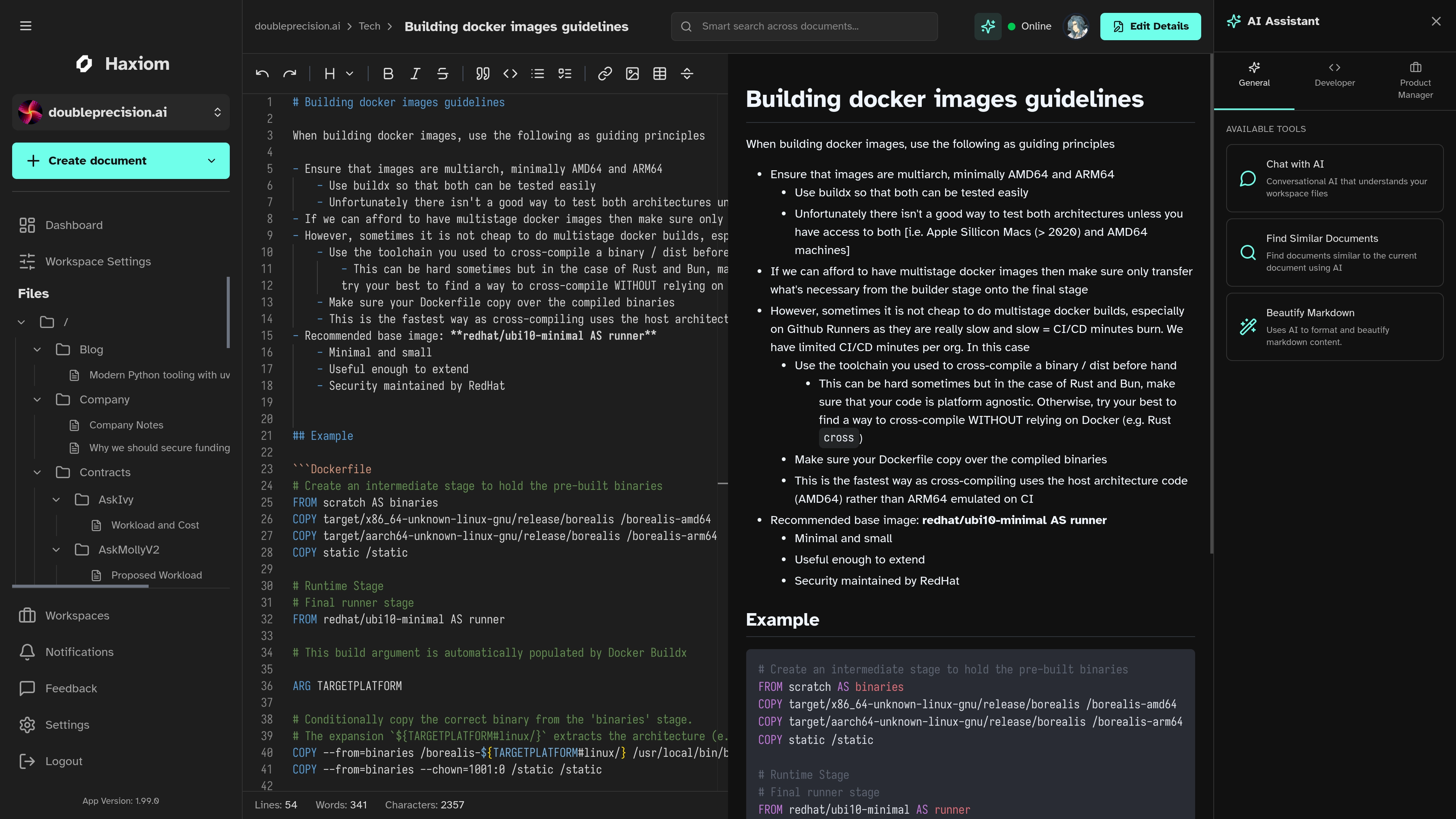Screen dimensions: 1456x819
Task: Open the doubleprecision.ai workspace switcher
Action: pyautogui.click(x=121, y=113)
